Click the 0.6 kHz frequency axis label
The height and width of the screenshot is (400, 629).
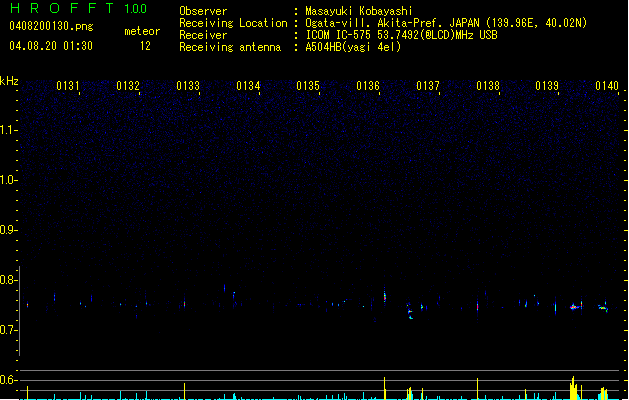8,380
